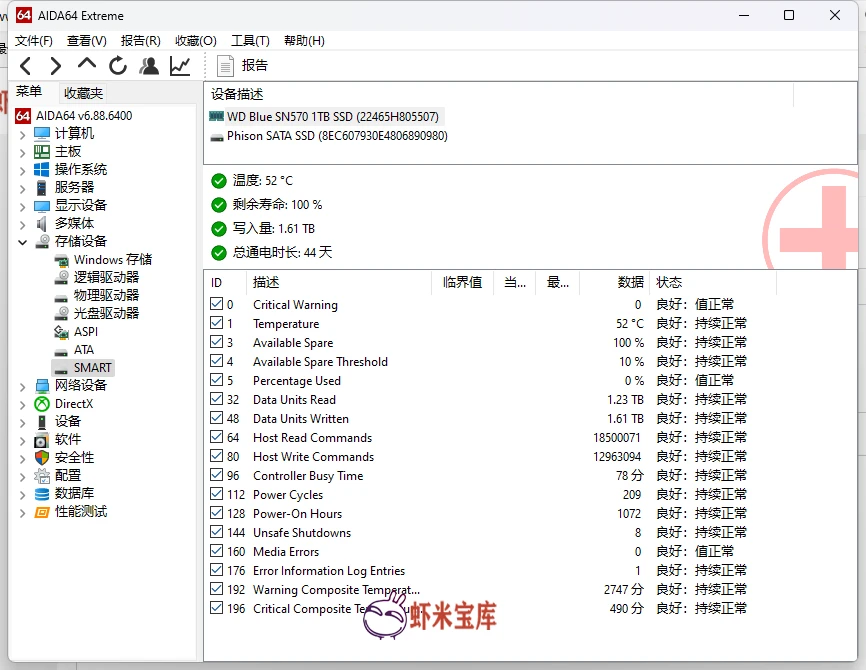Expand the 操作系统 tree node
Screen dimensions: 866x670
23,171
